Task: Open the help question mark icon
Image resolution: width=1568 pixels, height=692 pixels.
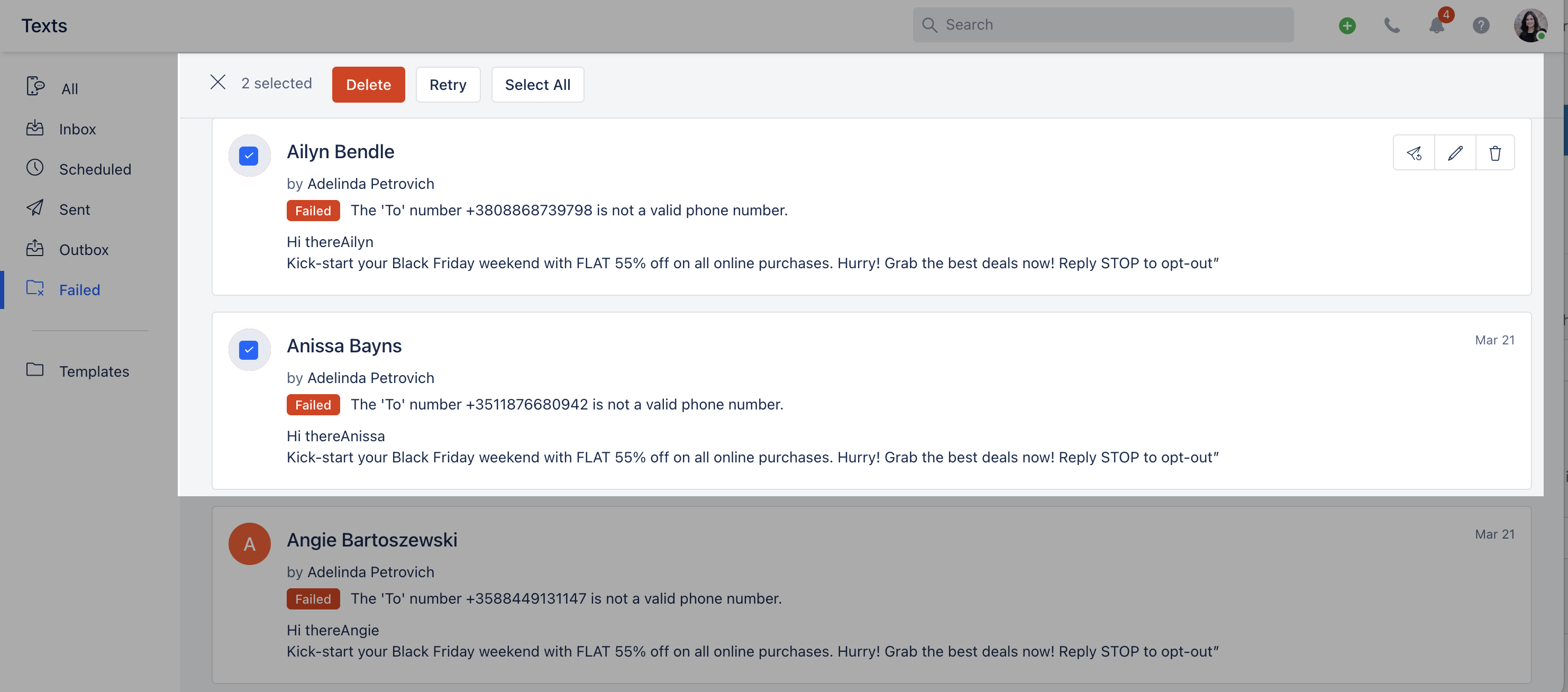Action: [1481, 25]
